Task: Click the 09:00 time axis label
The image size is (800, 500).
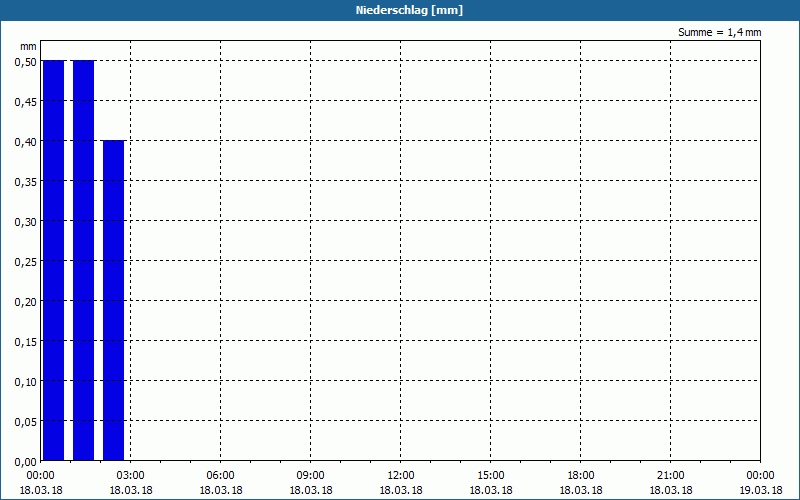Action: (311, 476)
